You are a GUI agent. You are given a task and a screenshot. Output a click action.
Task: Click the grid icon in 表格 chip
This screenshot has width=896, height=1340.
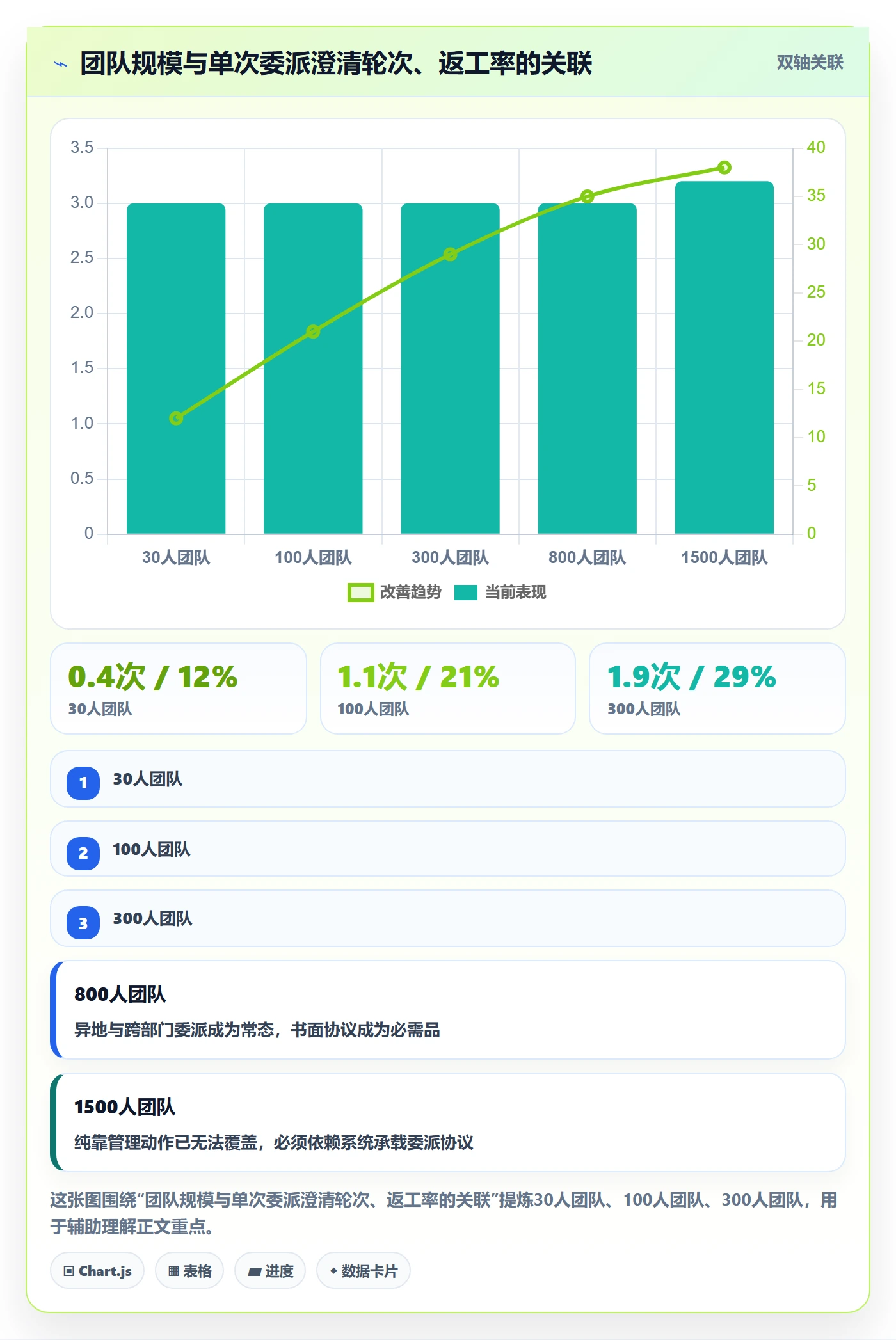click(x=173, y=1272)
